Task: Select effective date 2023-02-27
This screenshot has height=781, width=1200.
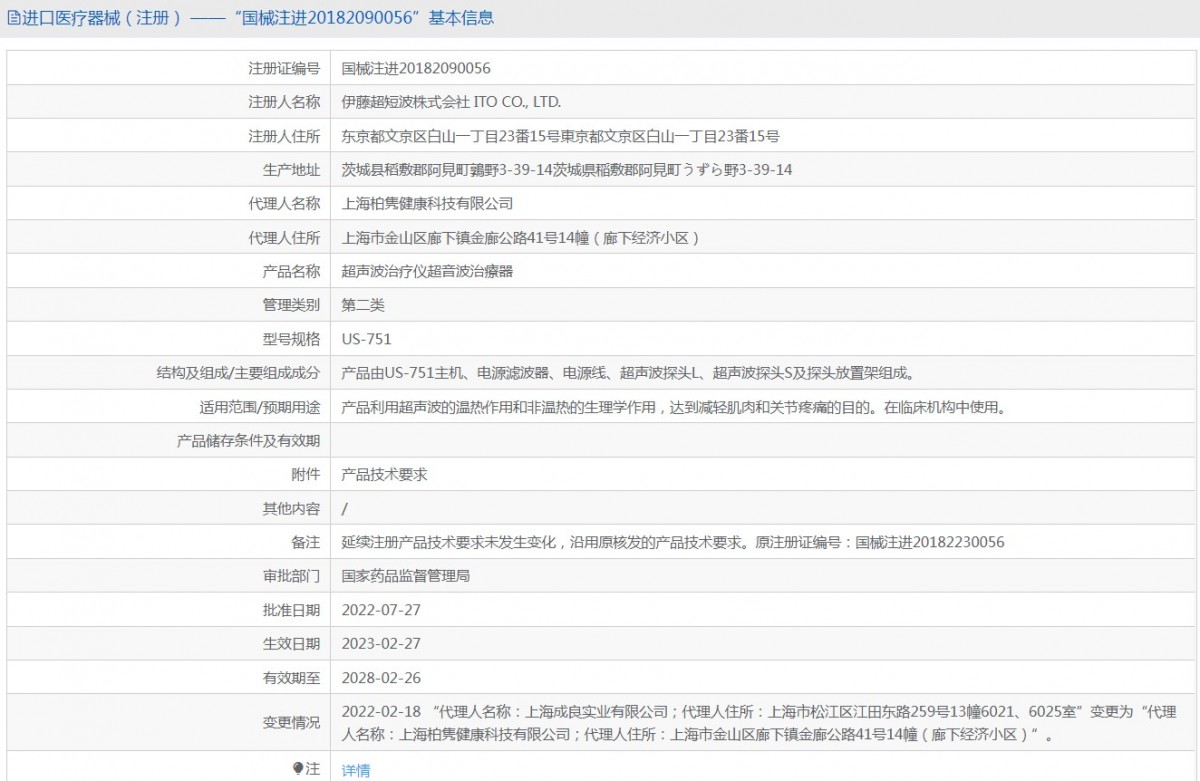Action: [381, 644]
